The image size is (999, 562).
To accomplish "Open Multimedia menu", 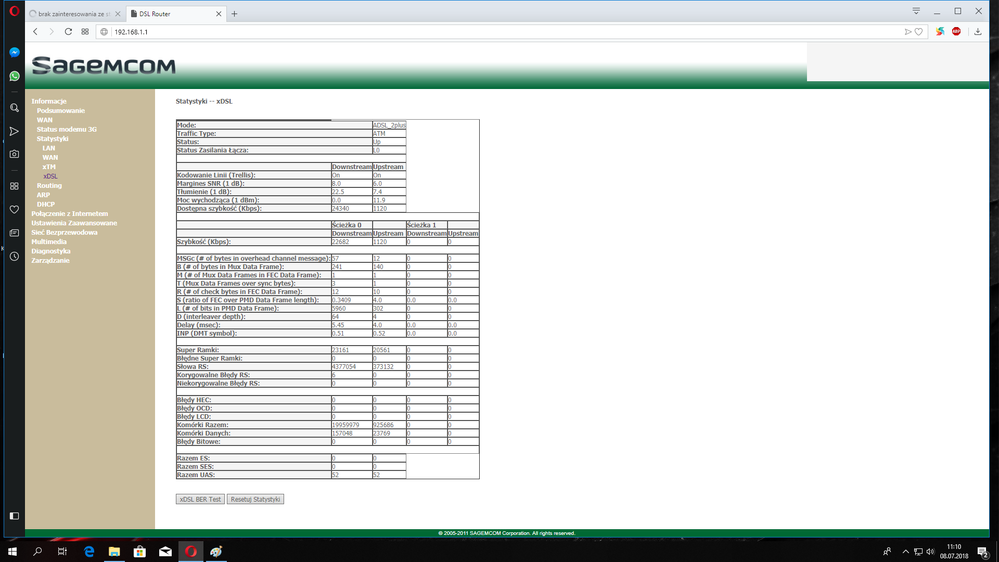I will [x=49, y=241].
